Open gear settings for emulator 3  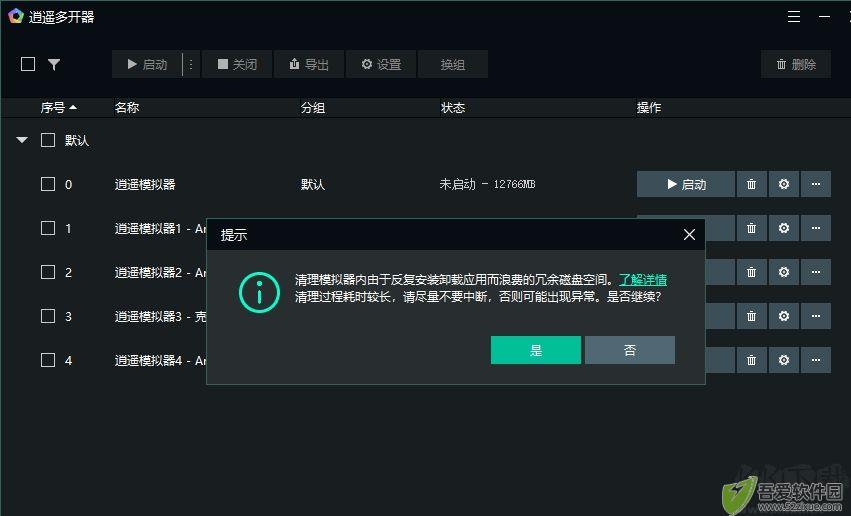coord(783,316)
